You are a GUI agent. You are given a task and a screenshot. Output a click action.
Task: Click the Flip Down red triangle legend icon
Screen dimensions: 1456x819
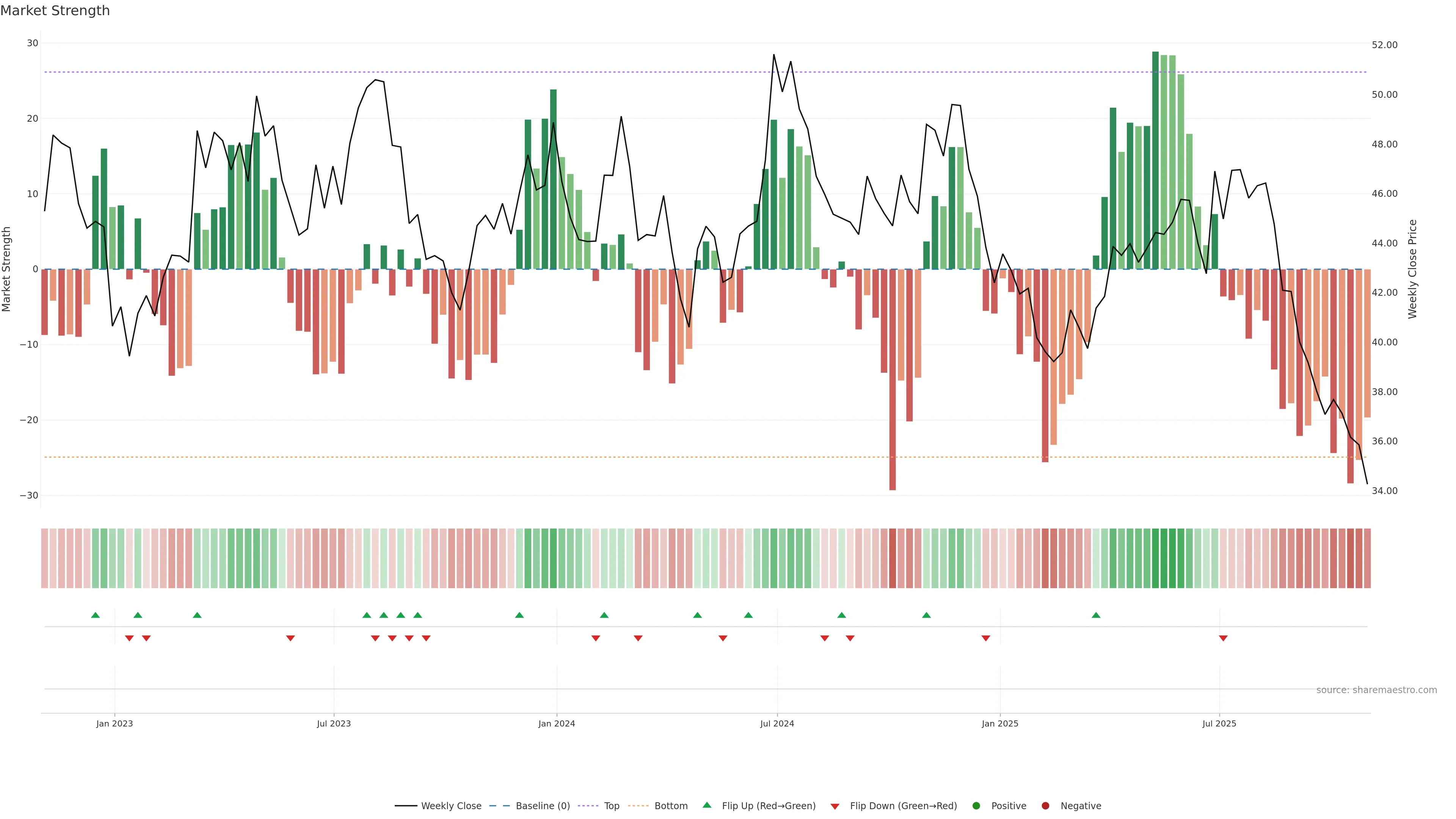click(835, 806)
